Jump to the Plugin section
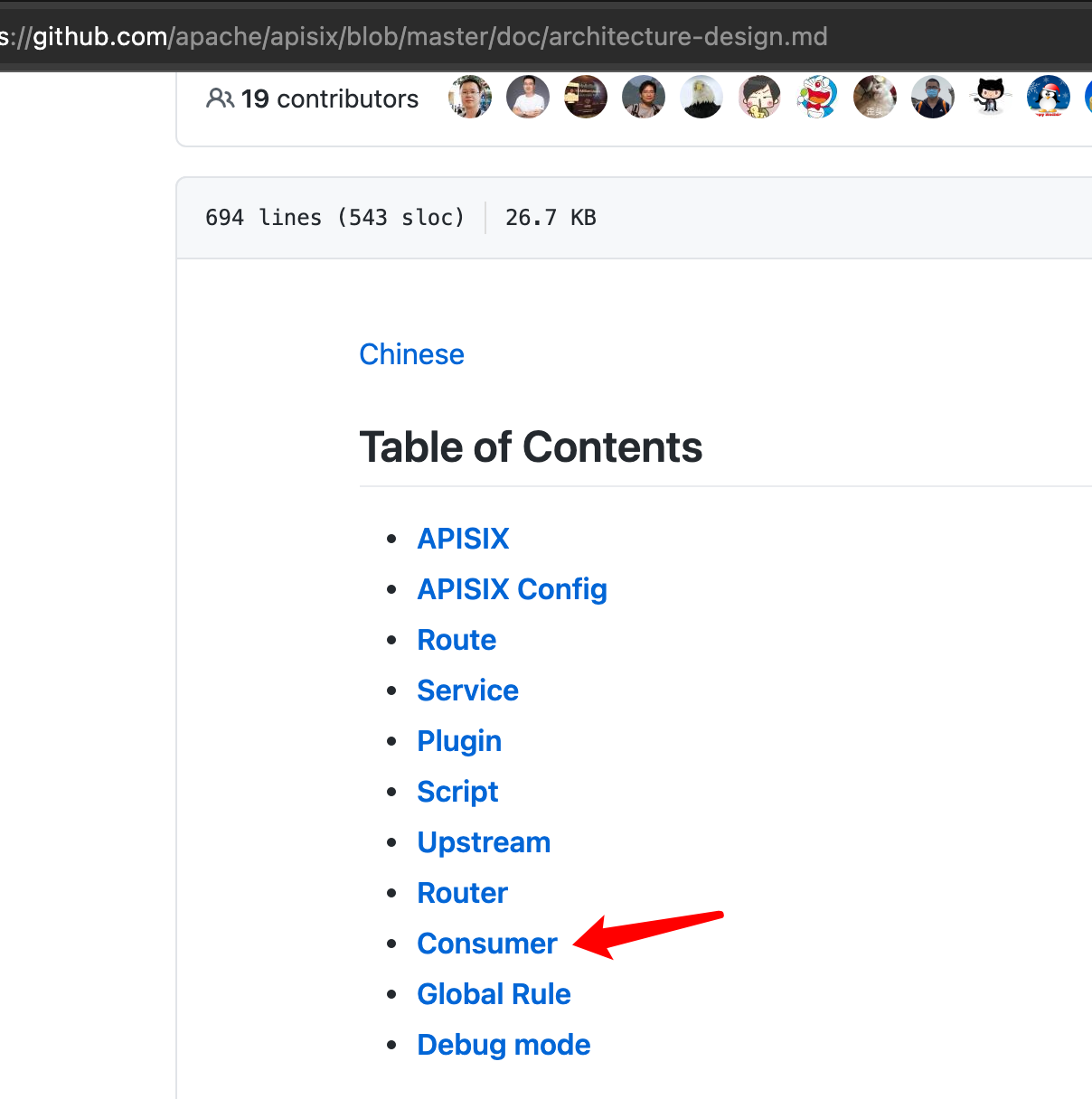This screenshot has width=1092, height=1099. coord(459,741)
